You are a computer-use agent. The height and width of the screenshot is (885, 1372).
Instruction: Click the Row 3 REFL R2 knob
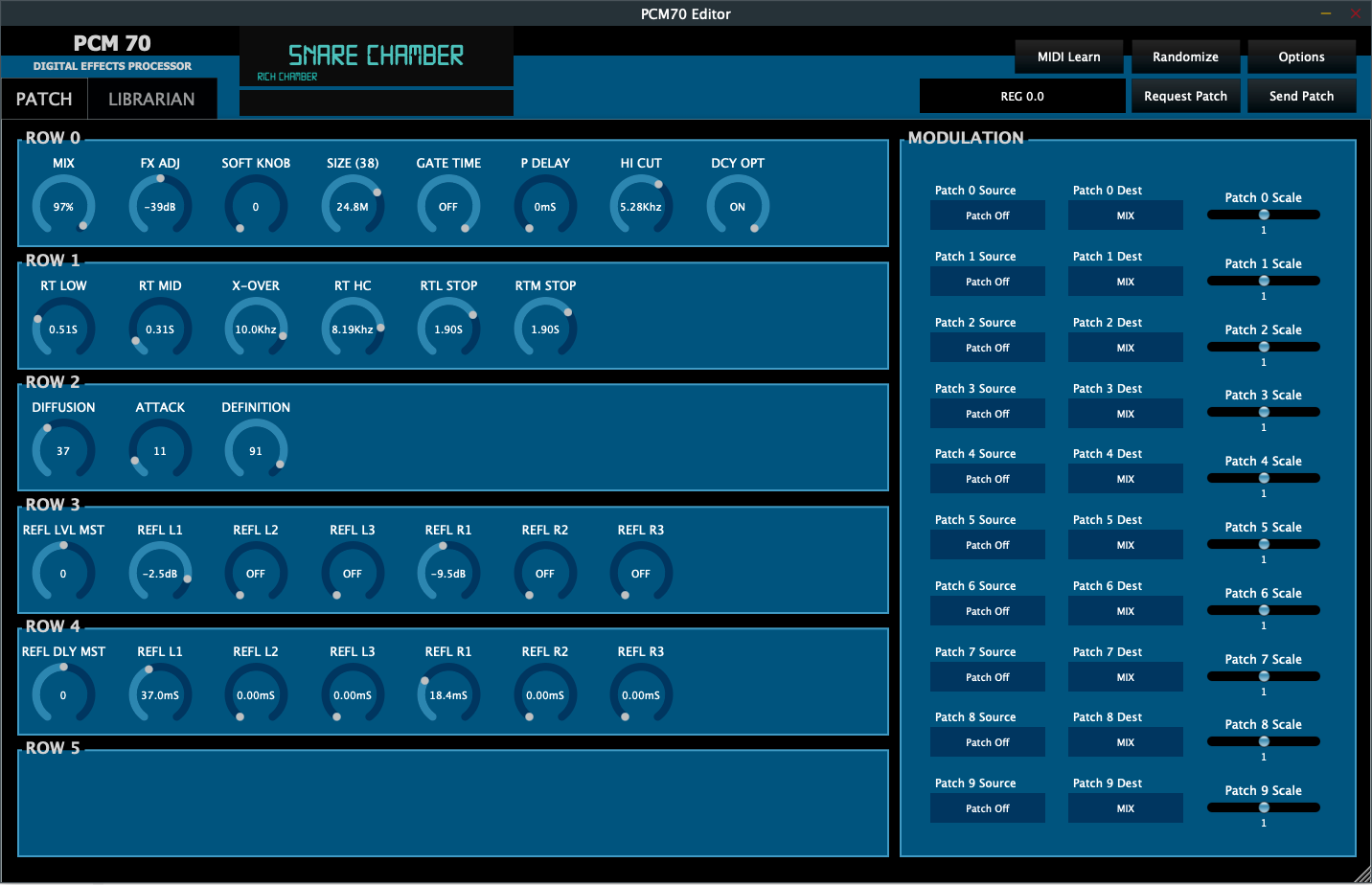pos(545,573)
